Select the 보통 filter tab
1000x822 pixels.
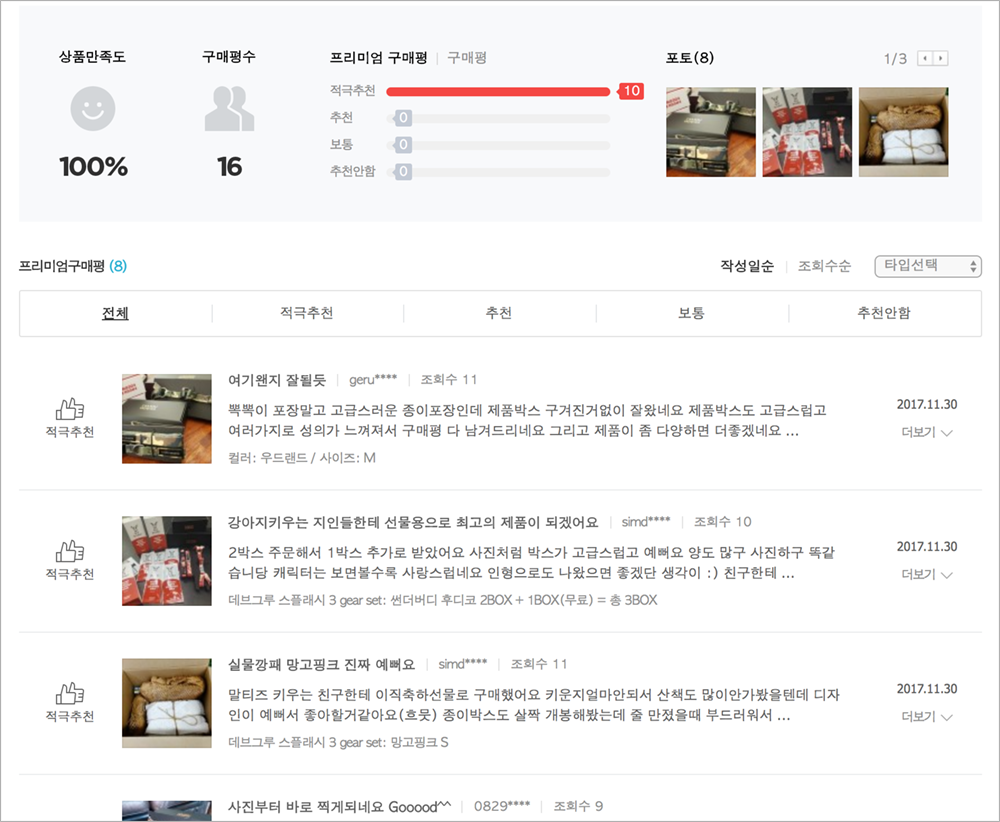(x=691, y=313)
